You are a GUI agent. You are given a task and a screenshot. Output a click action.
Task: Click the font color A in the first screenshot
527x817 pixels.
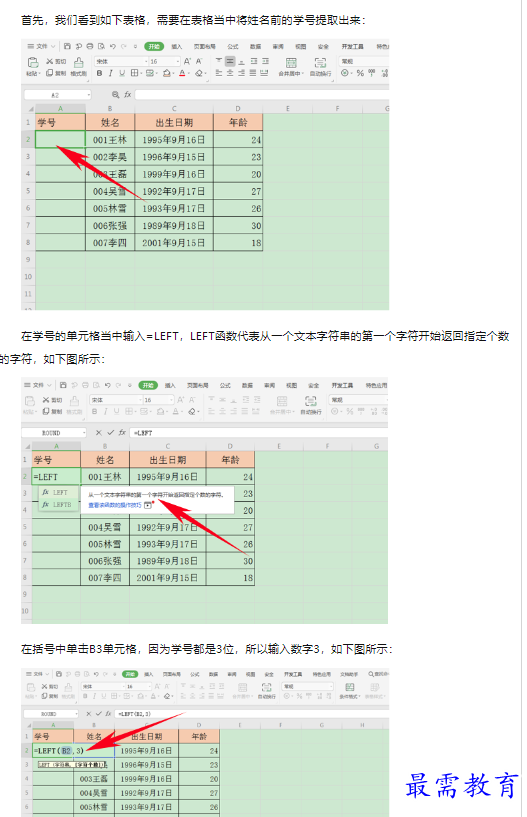tap(182, 73)
